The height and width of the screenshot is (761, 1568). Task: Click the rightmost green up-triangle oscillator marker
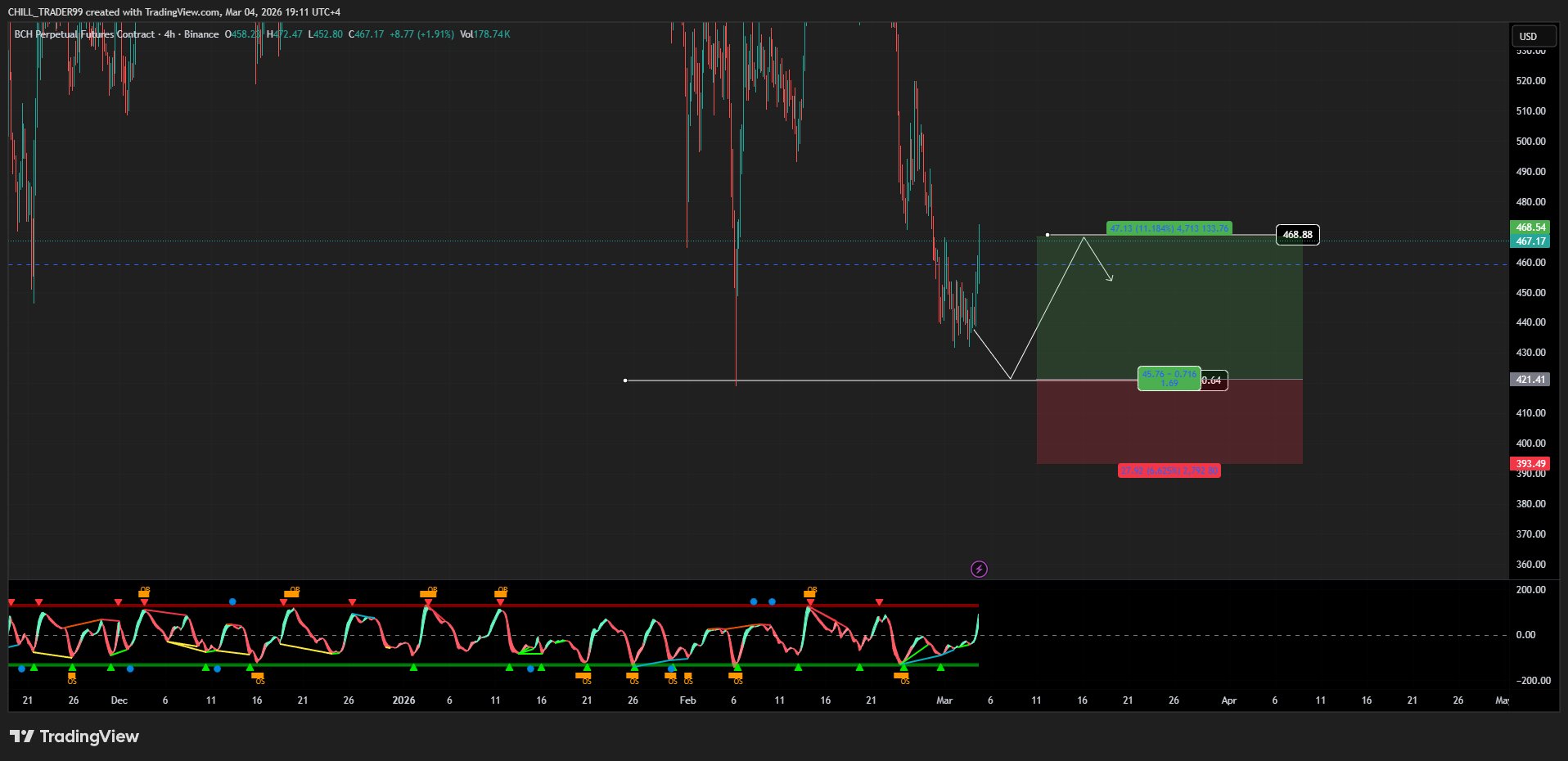point(940,668)
